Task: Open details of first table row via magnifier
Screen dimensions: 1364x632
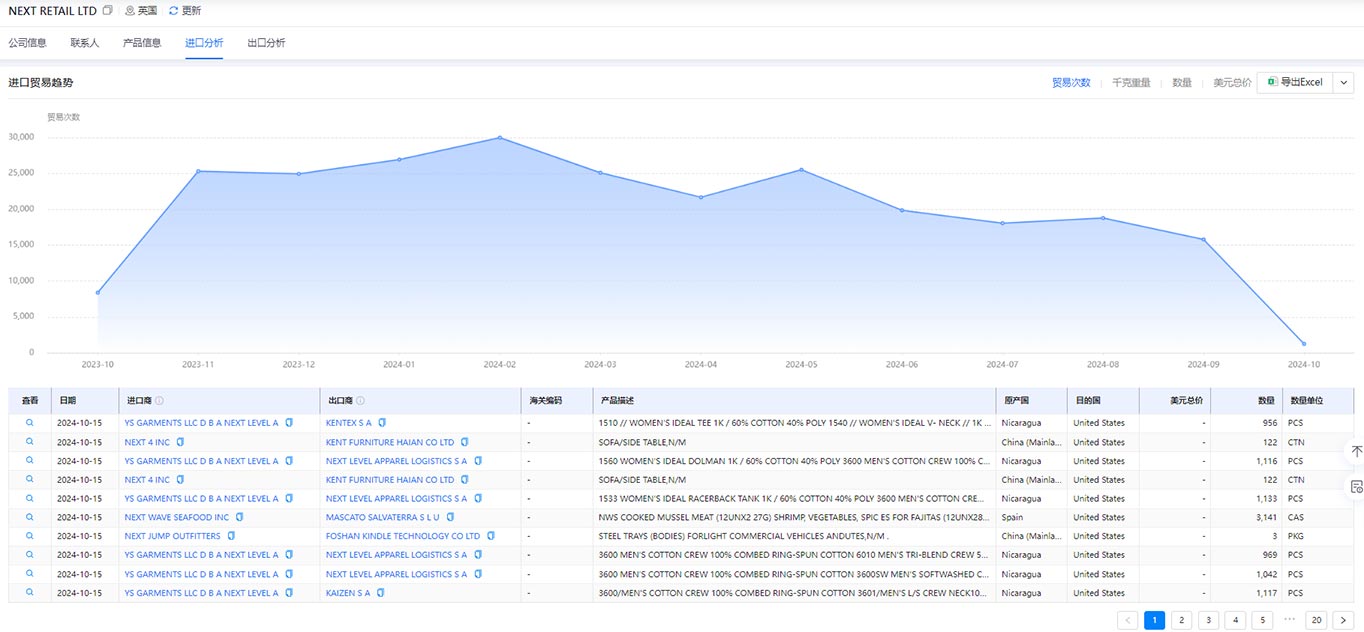Action: click(x=30, y=423)
